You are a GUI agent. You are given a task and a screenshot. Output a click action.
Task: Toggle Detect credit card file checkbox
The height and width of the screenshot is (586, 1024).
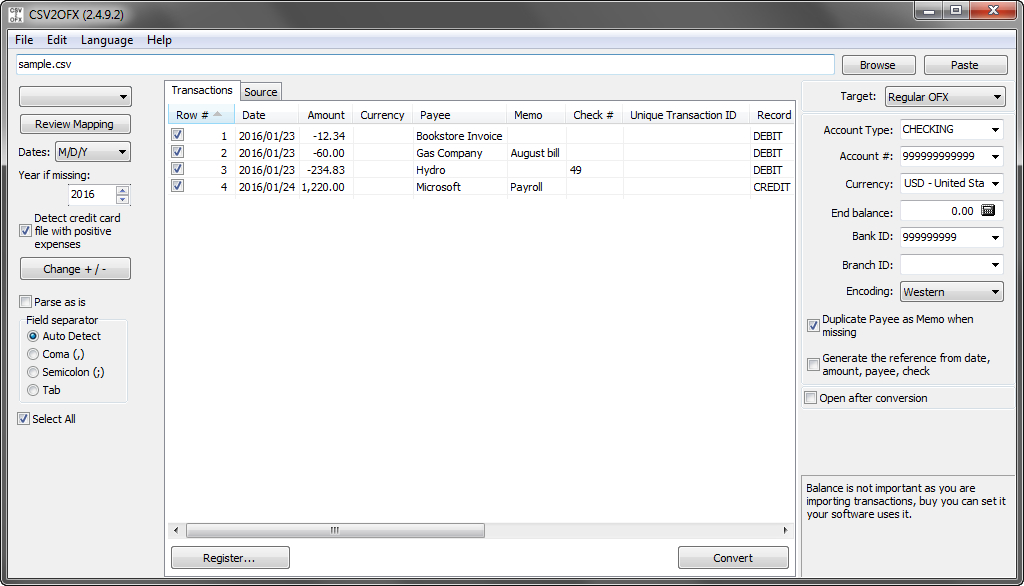point(25,231)
